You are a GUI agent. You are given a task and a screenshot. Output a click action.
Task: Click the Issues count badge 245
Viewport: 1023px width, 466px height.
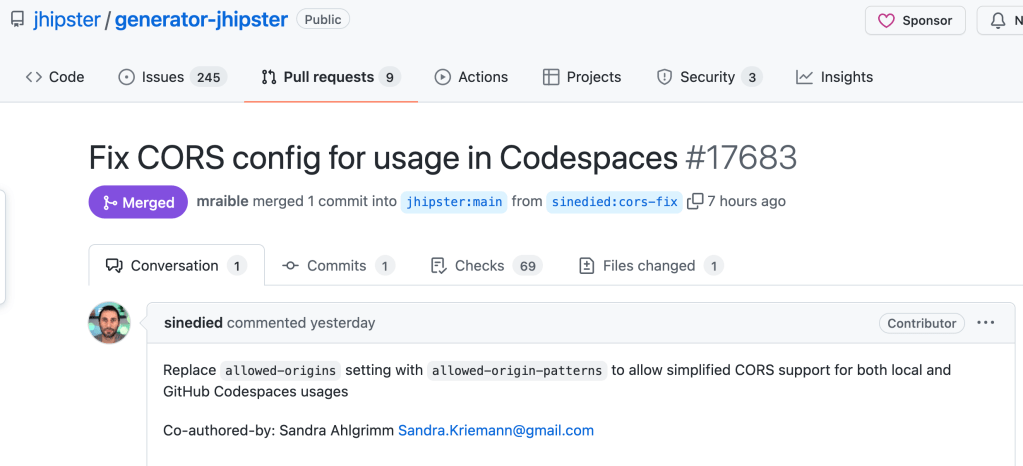tap(208, 78)
